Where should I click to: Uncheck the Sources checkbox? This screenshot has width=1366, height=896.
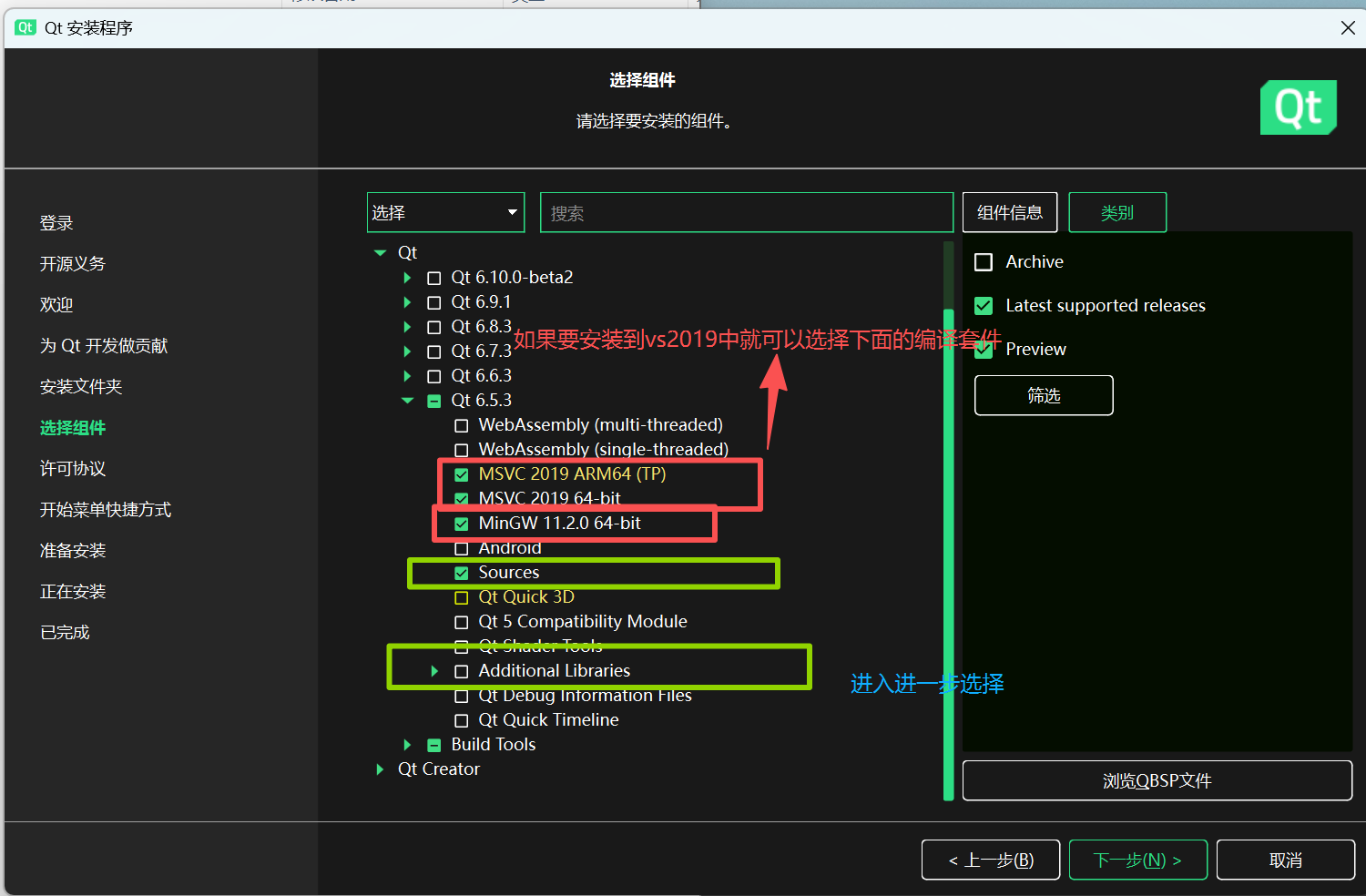(462, 573)
